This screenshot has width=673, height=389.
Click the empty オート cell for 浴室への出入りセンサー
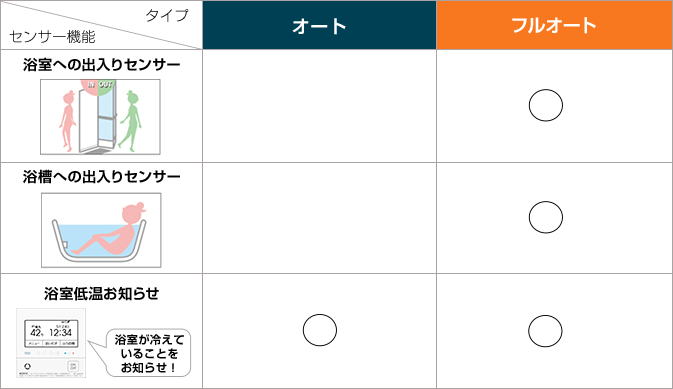pos(319,106)
